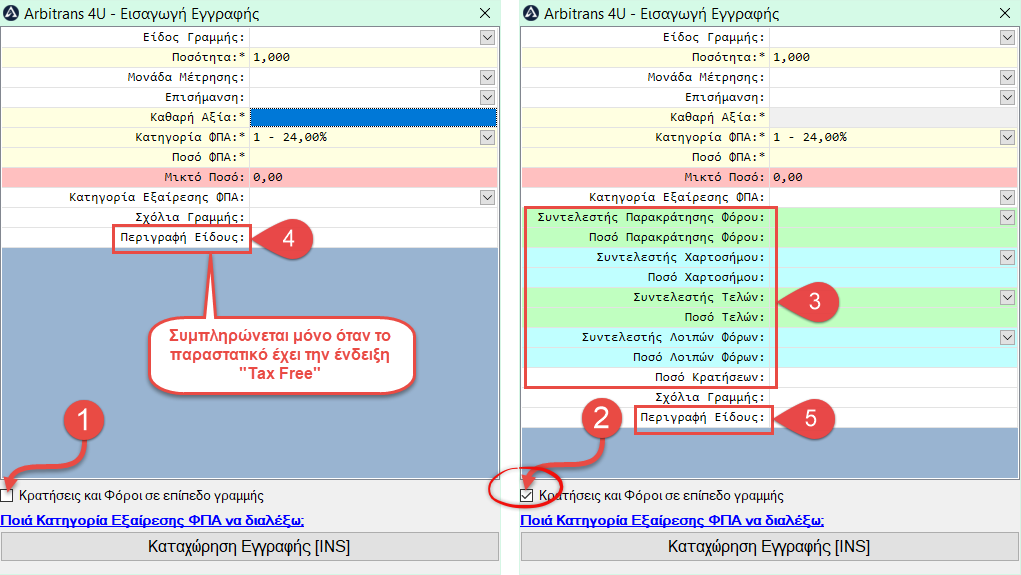Viewport: 1021px width, 575px height.
Task: Open Κατηγορία Εξαίρεσης ΦΠΑ dropdown in left window
Action: [487, 197]
